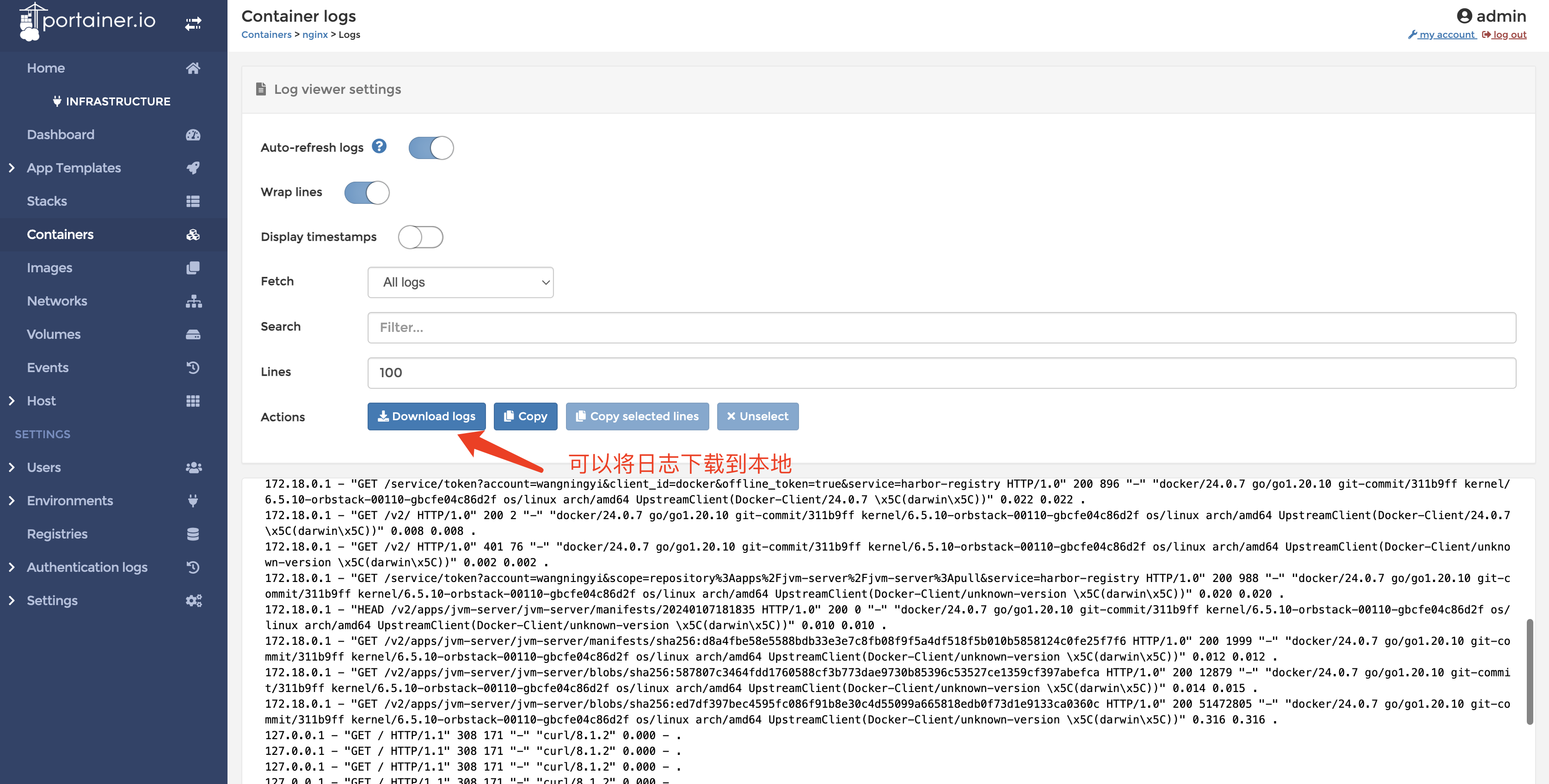This screenshot has height=784, width=1549.
Task: Expand the App Templates section
Action: point(8,167)
